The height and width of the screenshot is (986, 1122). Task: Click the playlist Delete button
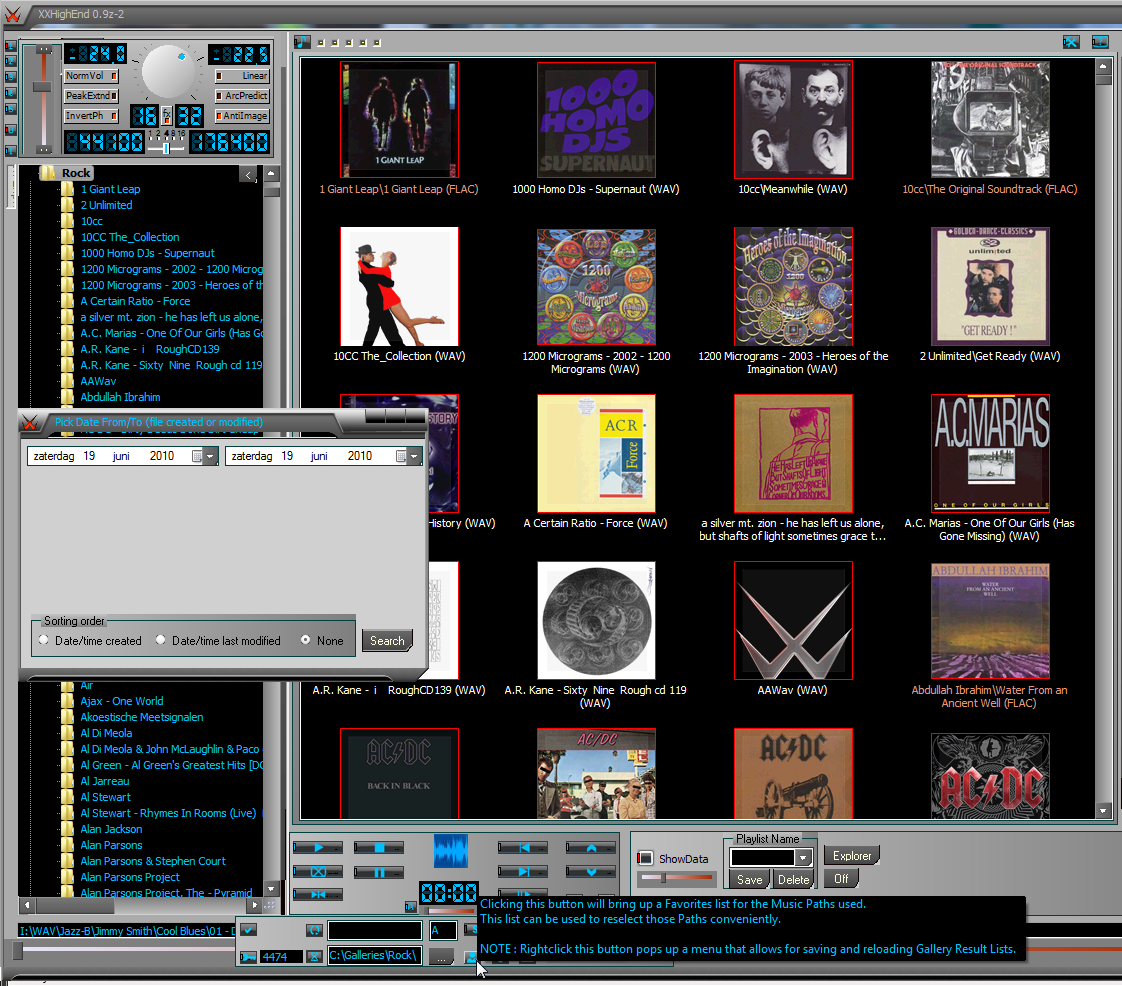[794, 880]
